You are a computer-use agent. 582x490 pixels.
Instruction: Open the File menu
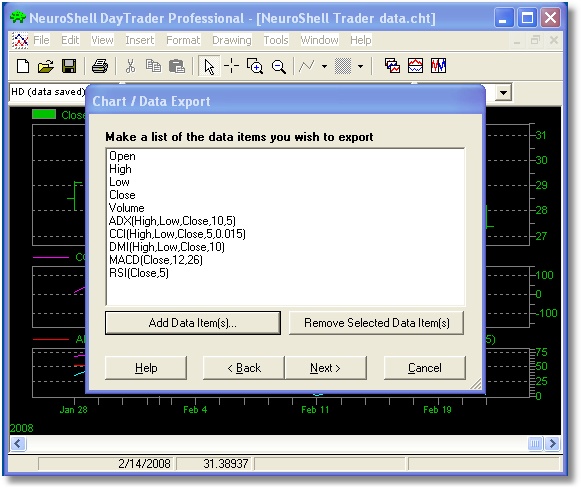41,40
